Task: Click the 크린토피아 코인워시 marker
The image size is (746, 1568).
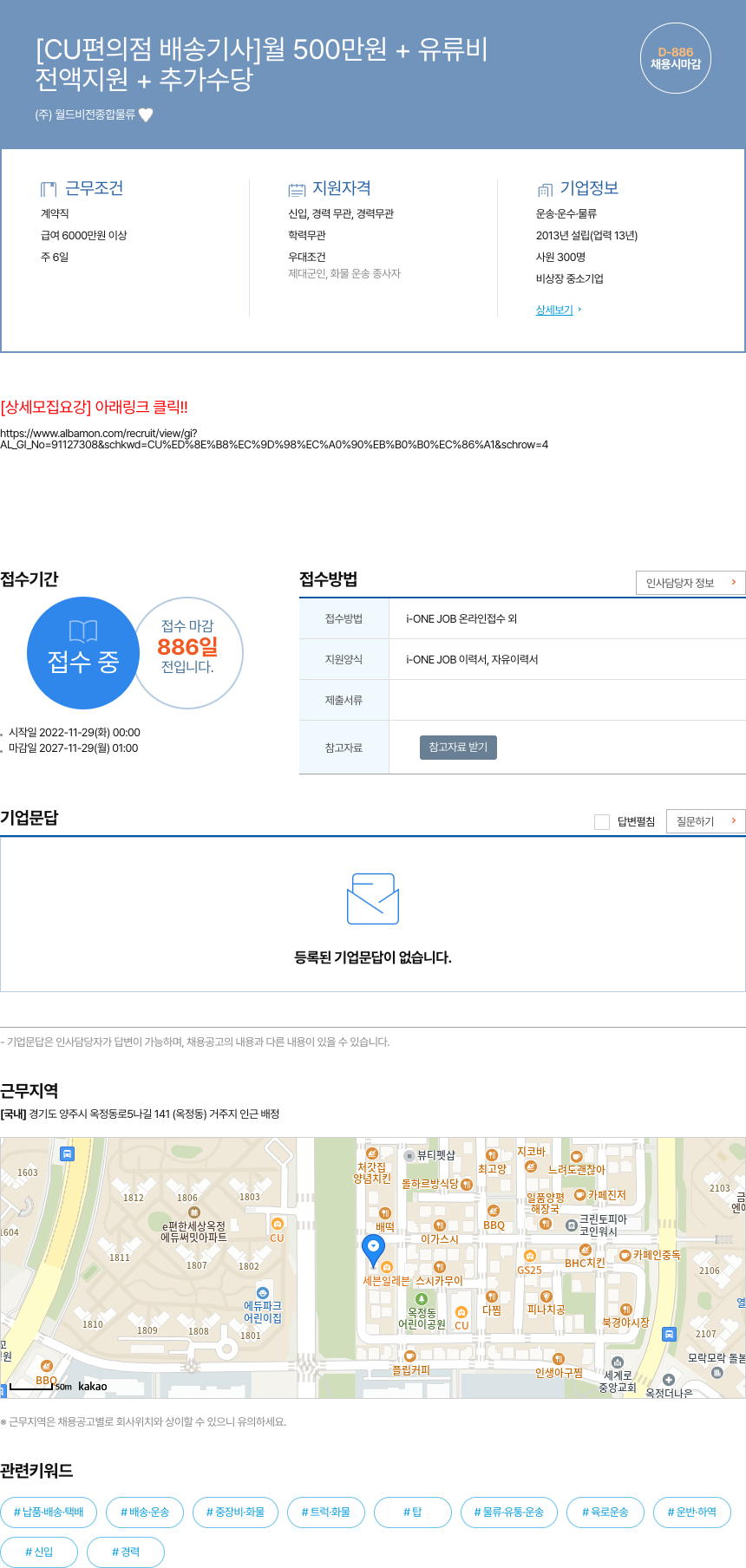Action: [x=572, y=1225]
